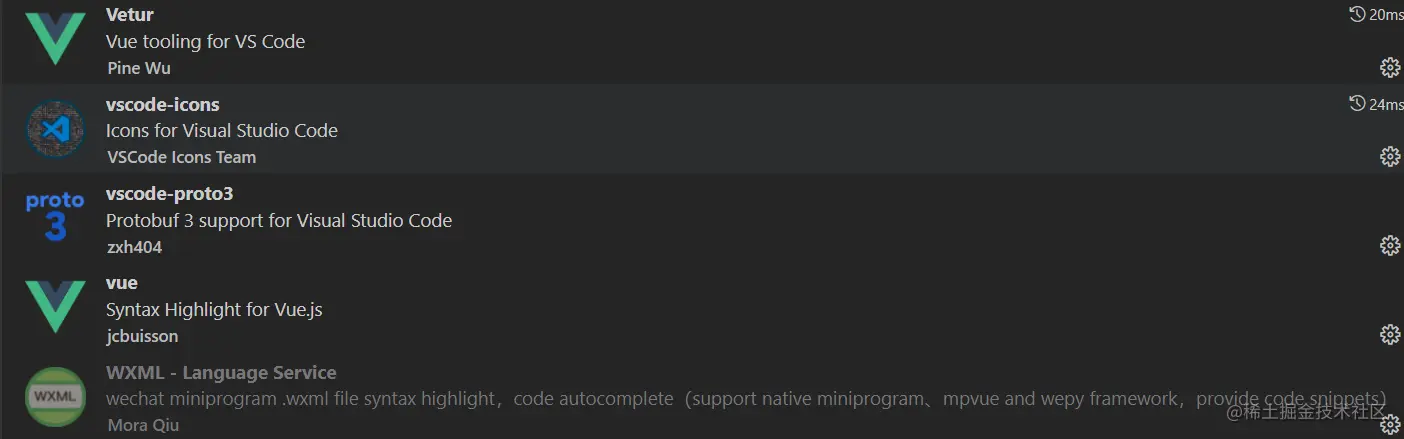Select the vscode-icons extension title
The width and height of the screenshot is (1404, 439).
point(162,104)
